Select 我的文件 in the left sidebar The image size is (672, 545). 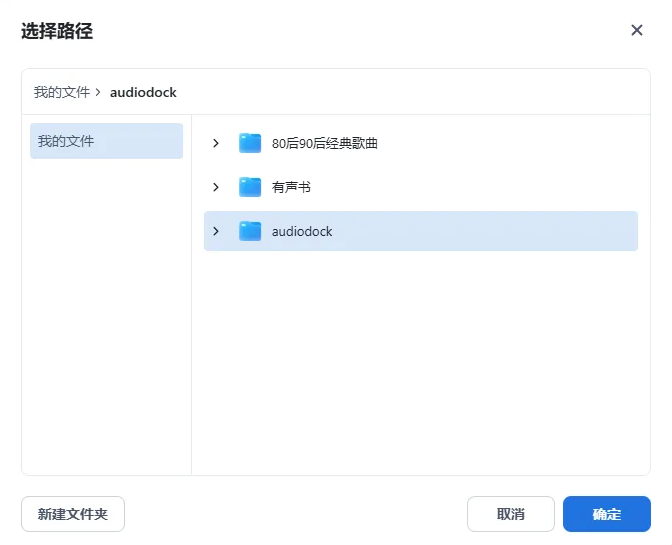click(x=106, y=141)
